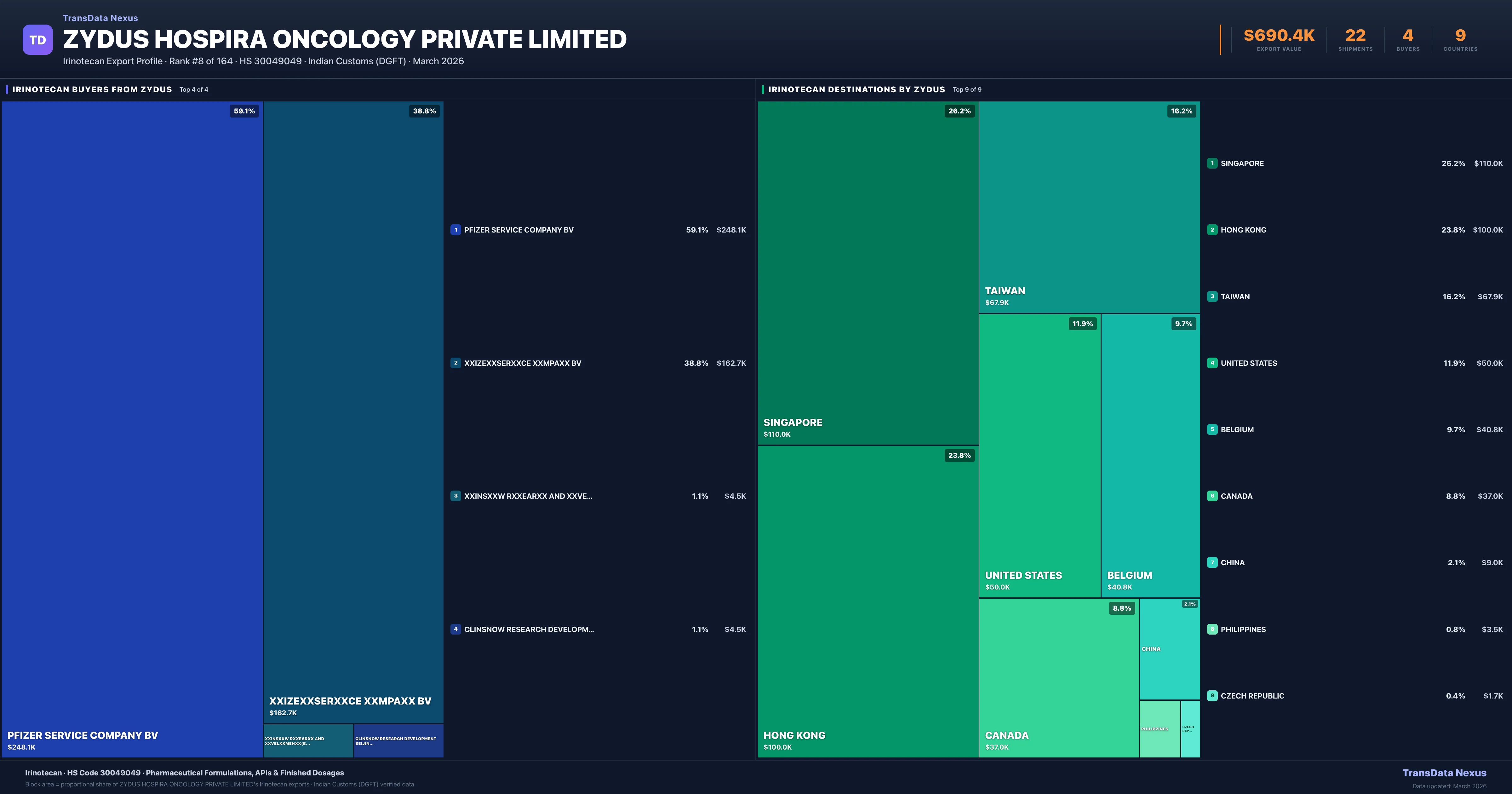This screenshot has height=794, width=1512.
Task: Select rank badge 7 beside China
Action: [1213, 562]
